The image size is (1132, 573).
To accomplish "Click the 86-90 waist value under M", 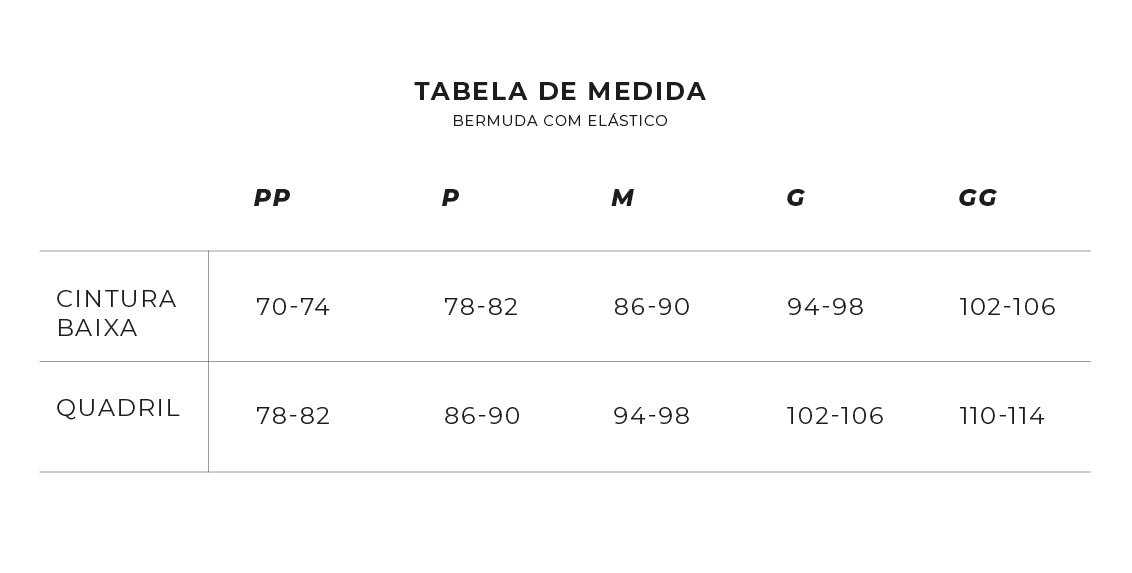I will [x=652, y=307].
